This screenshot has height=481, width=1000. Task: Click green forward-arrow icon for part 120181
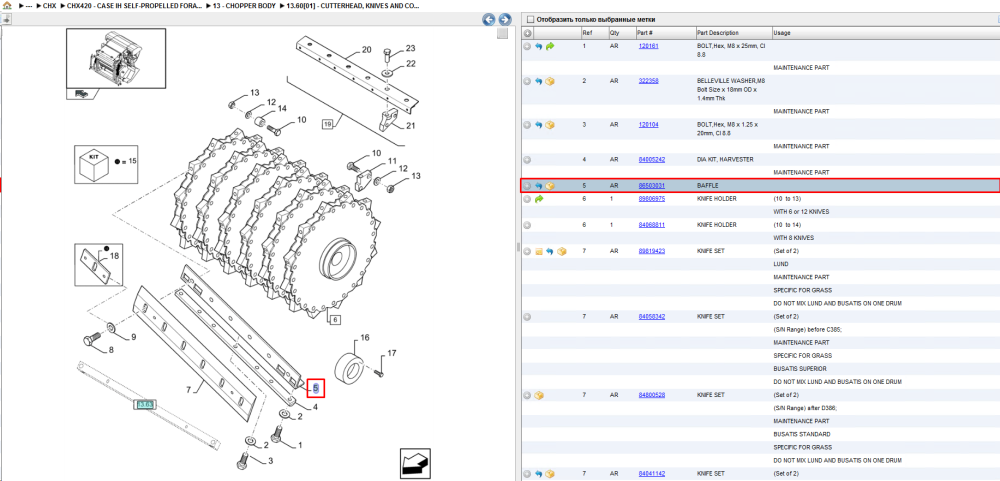[x=550, y=47]
